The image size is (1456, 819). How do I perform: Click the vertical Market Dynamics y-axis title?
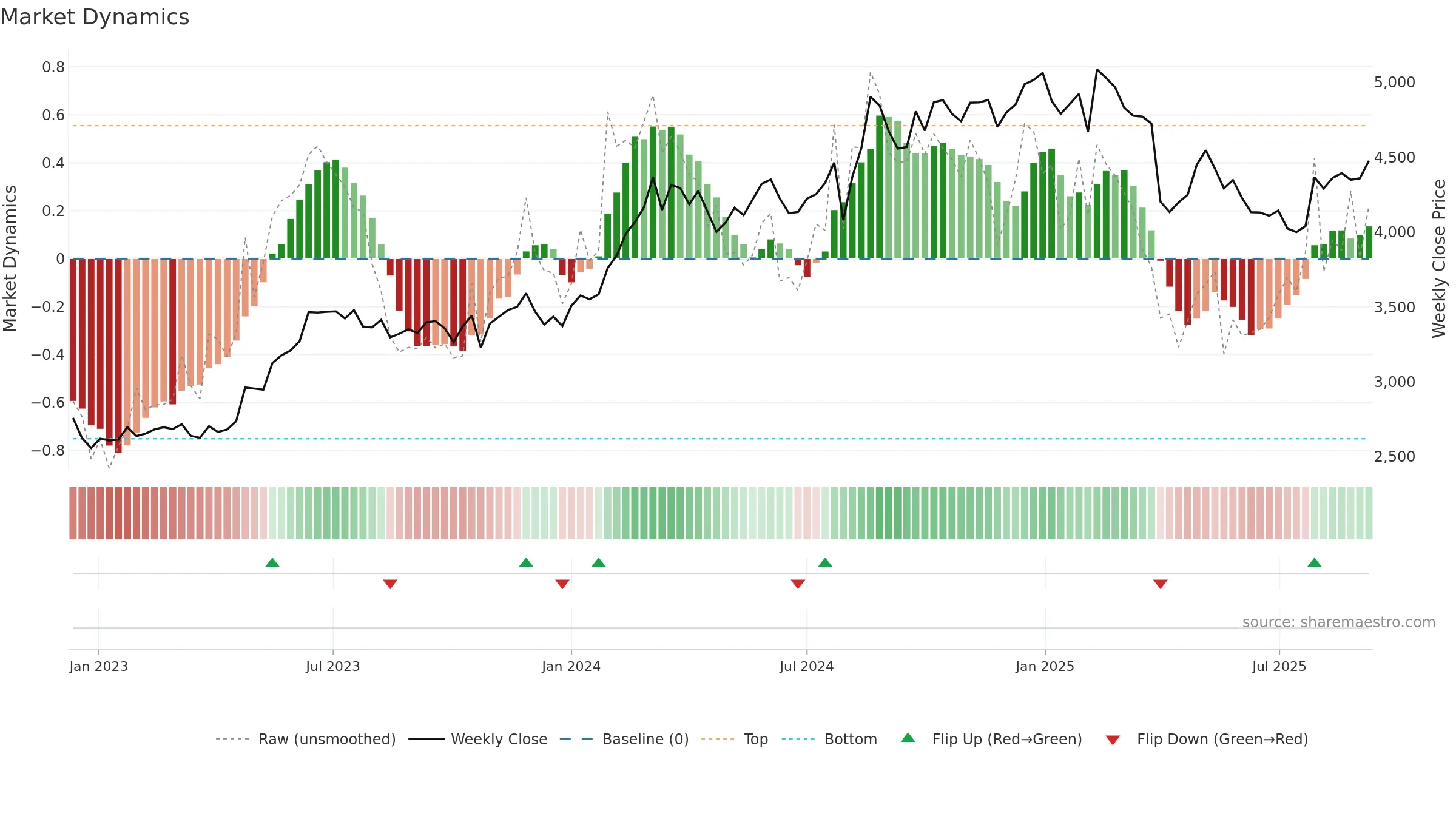(10, 258)
